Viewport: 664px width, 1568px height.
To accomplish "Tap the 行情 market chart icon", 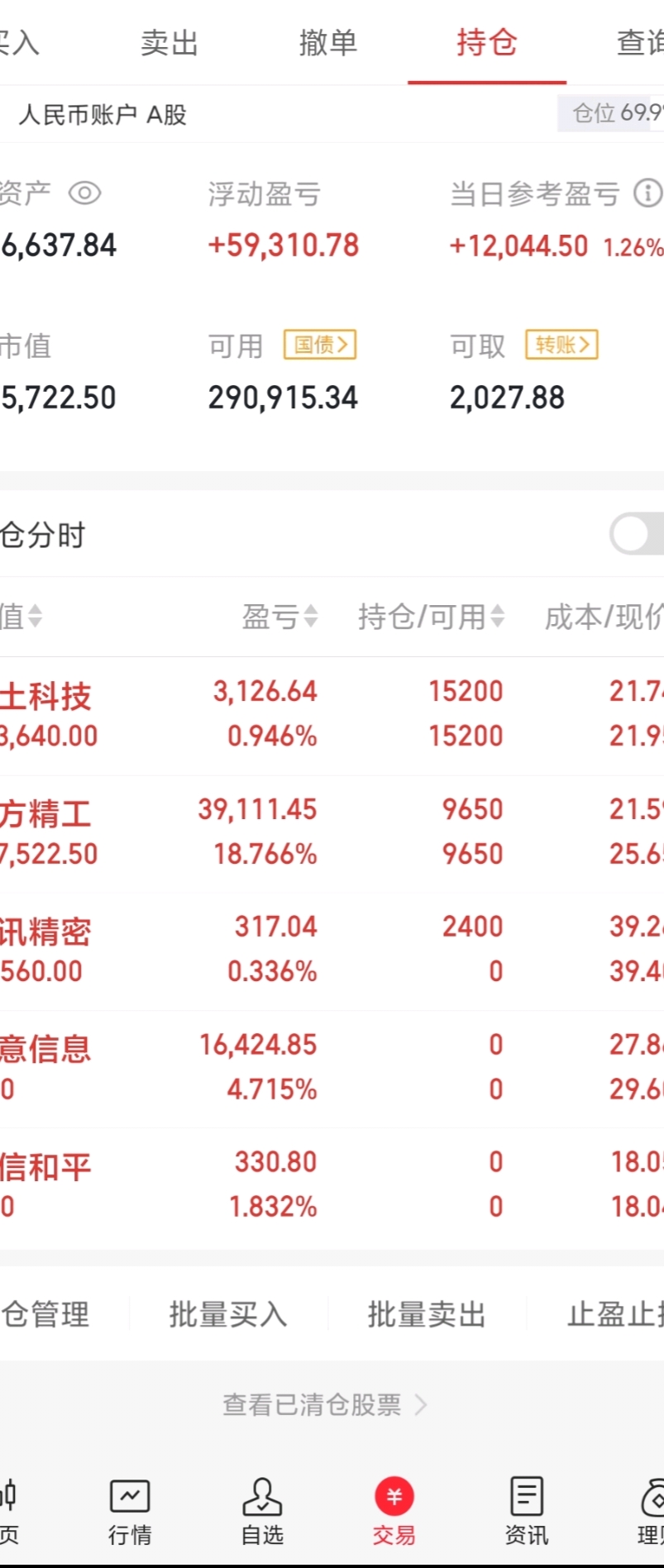I will tap(130, 1495).
